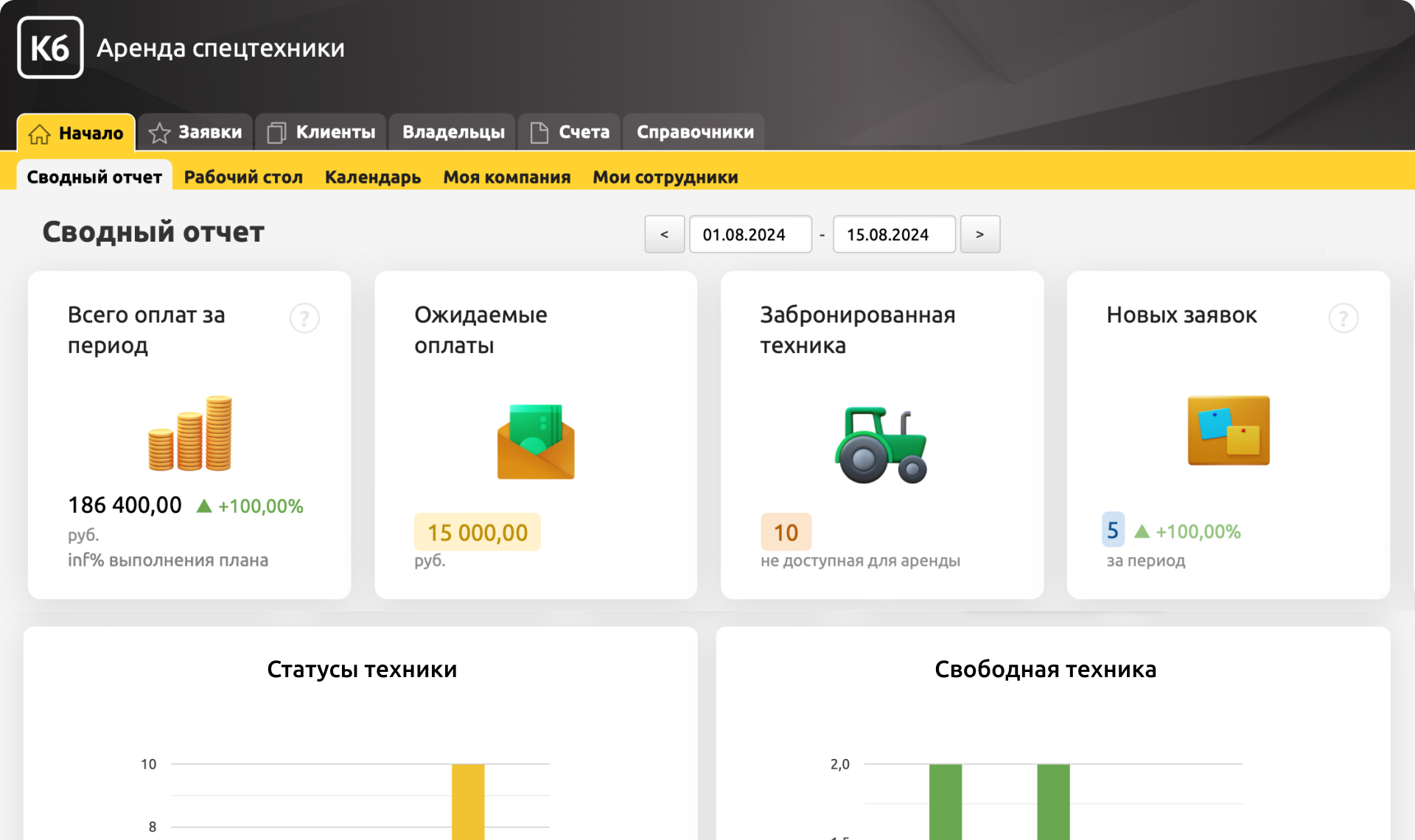Open the Календарь submenu

click(372, 178)
